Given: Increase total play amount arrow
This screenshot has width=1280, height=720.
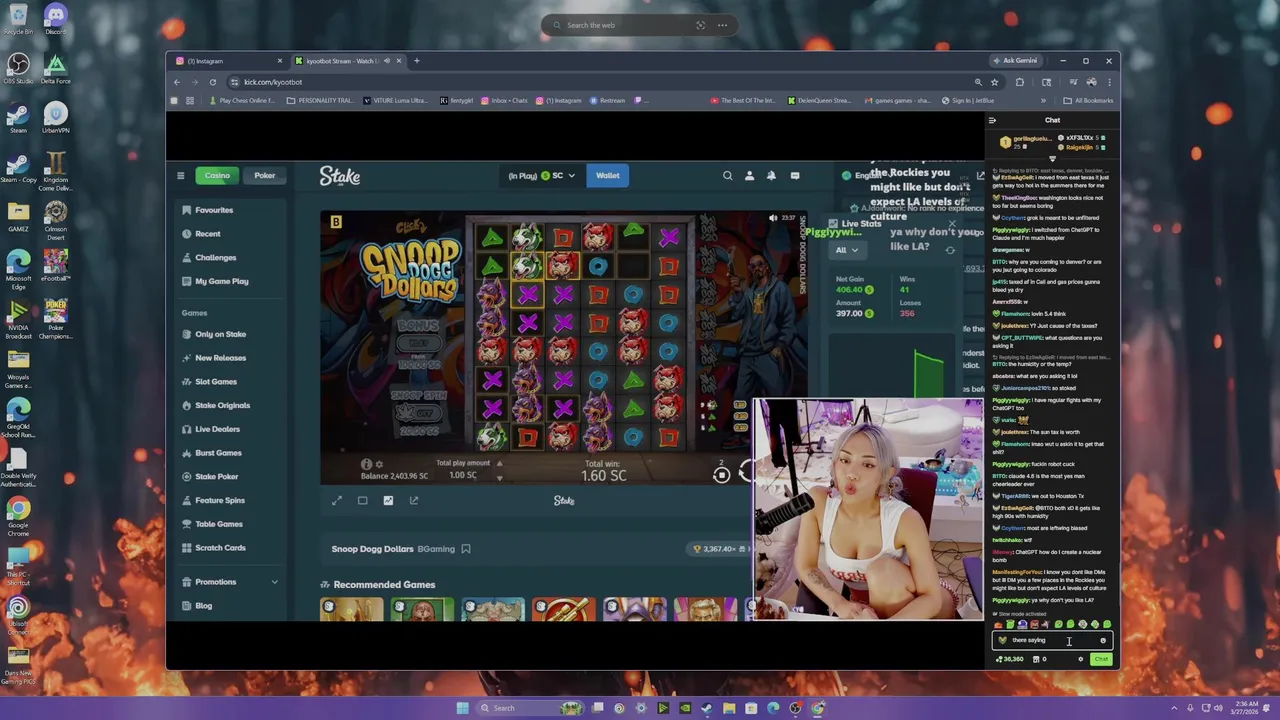Looking at the screenshot, I should click(x=499, y=463).
